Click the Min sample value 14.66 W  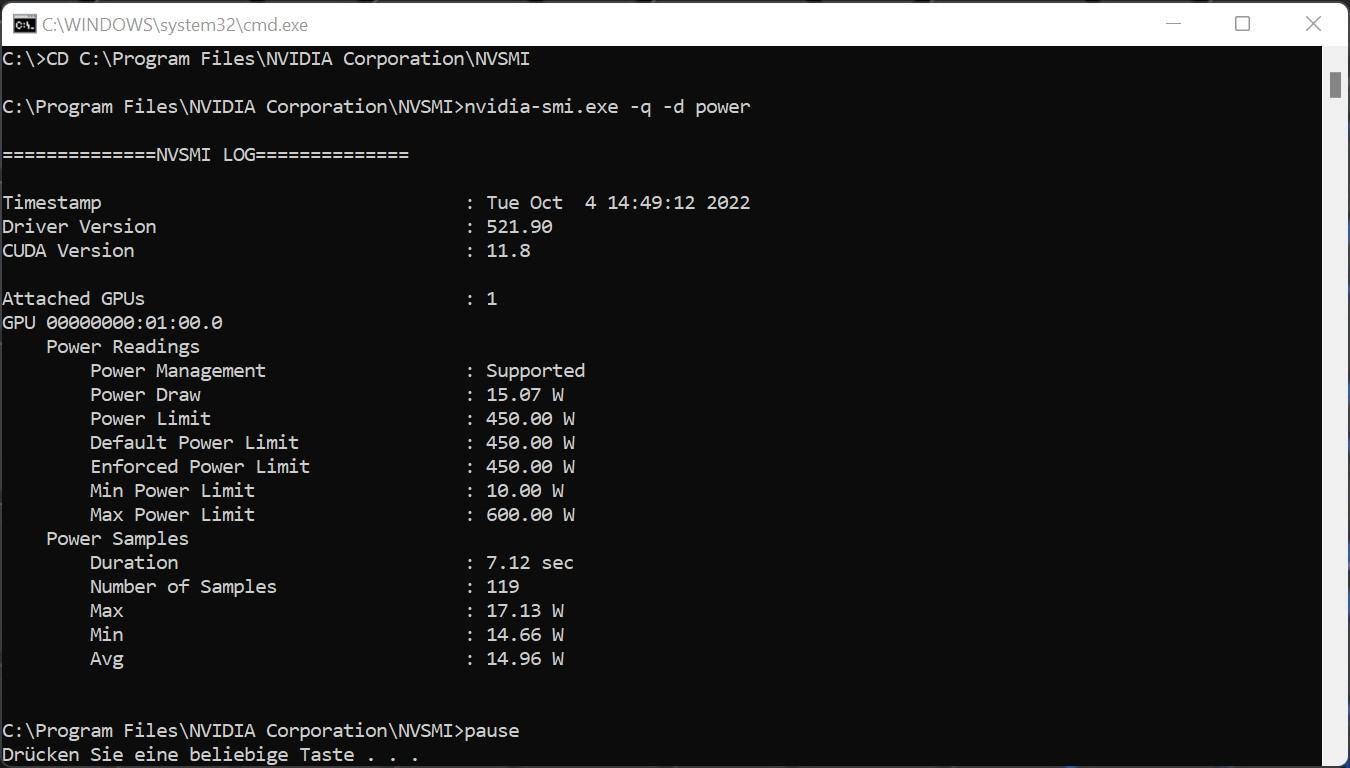525,635
